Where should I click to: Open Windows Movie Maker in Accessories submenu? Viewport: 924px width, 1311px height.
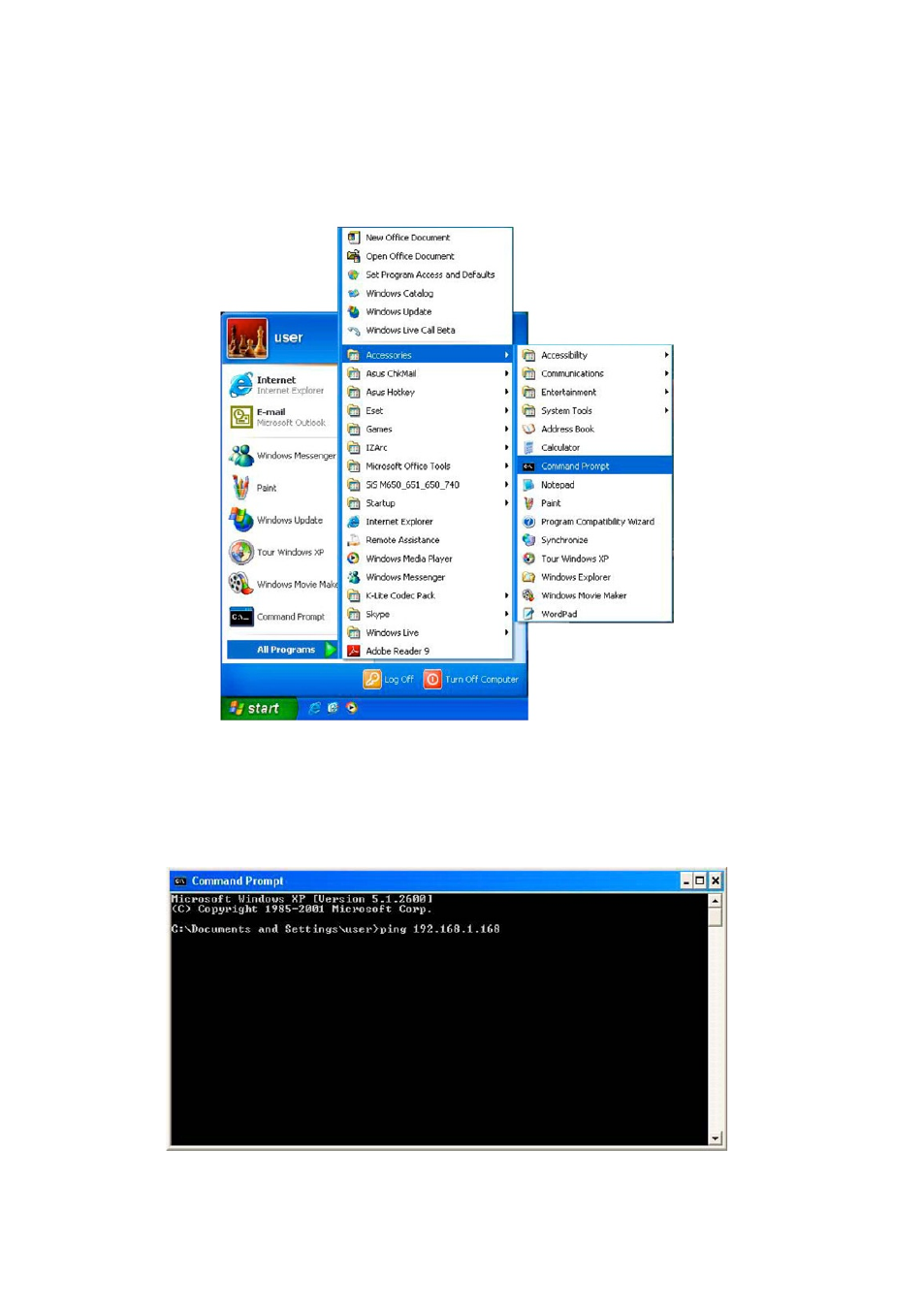[595, 595]
